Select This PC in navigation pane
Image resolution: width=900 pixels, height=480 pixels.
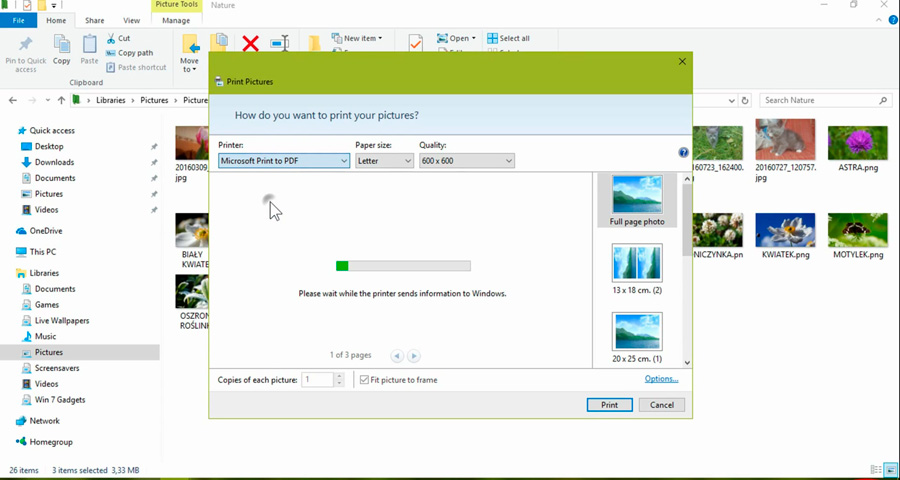pos(42,252)
